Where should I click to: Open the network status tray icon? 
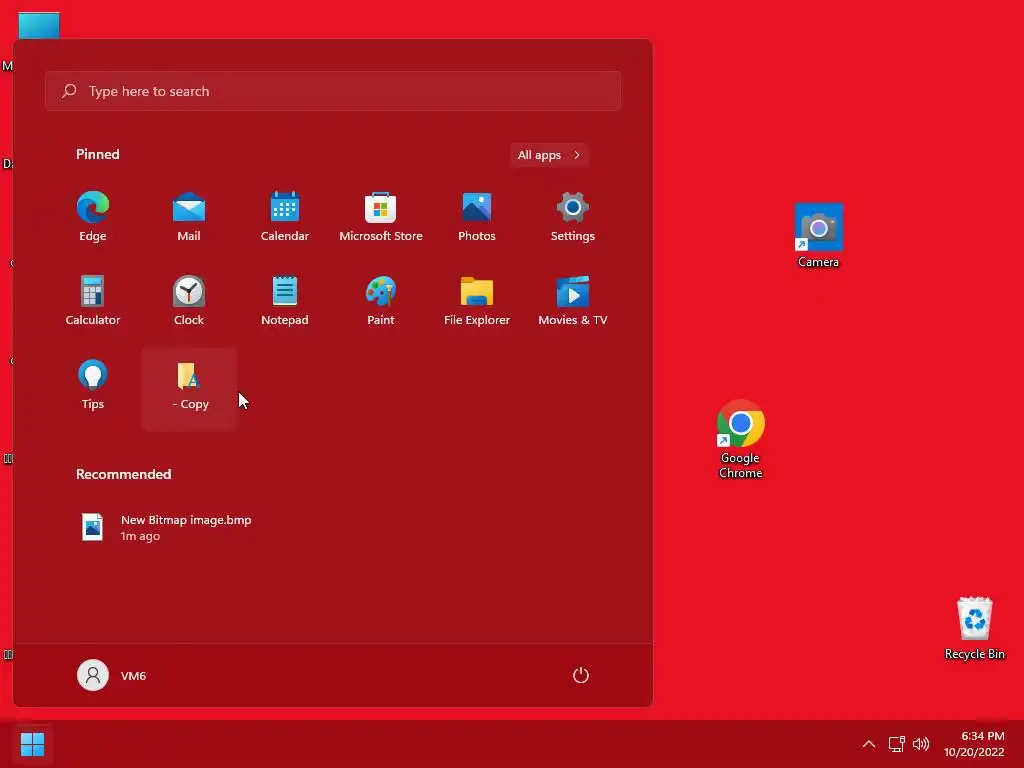[896, 744]
